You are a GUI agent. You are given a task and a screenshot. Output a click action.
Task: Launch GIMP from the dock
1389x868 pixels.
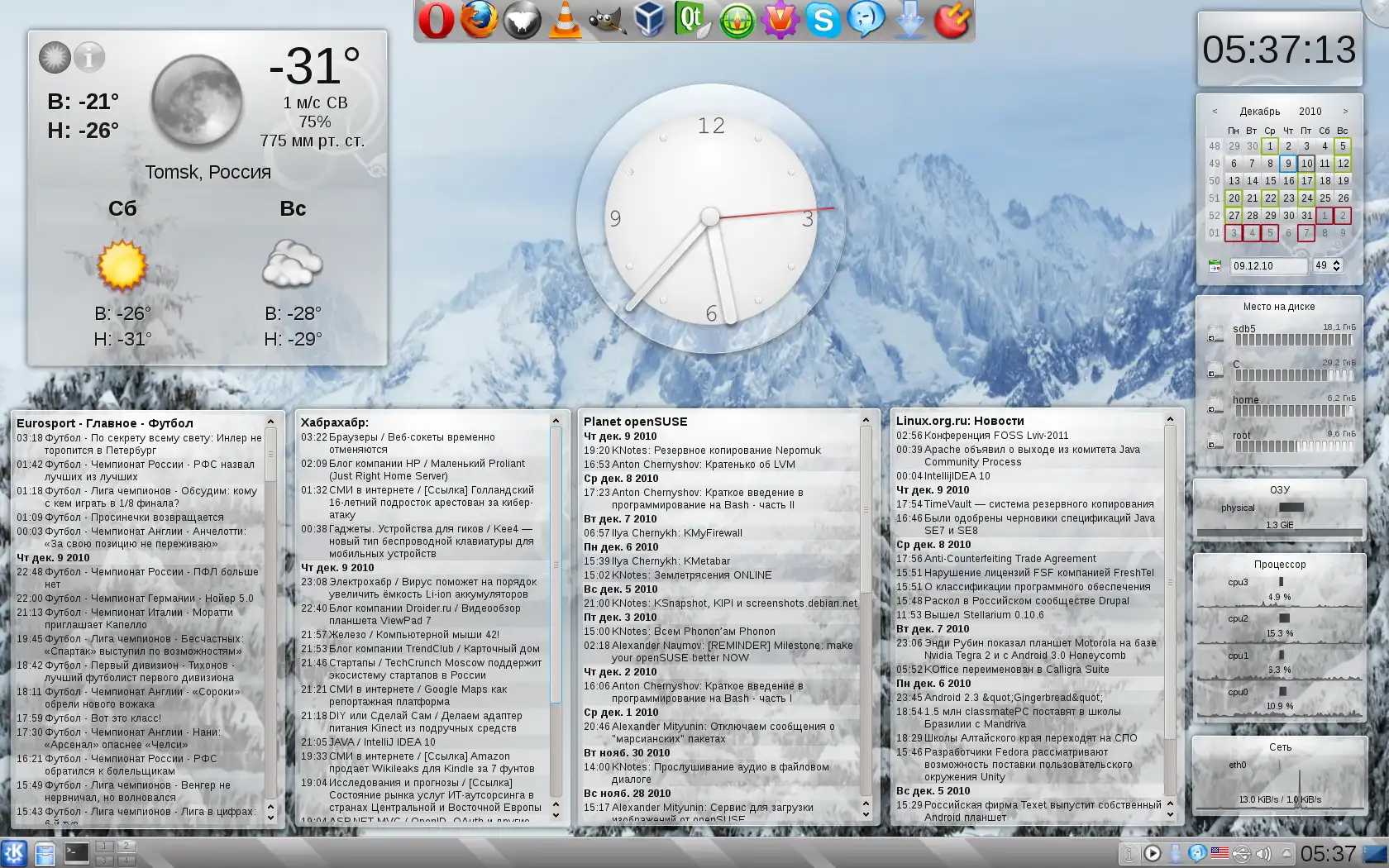608,21
